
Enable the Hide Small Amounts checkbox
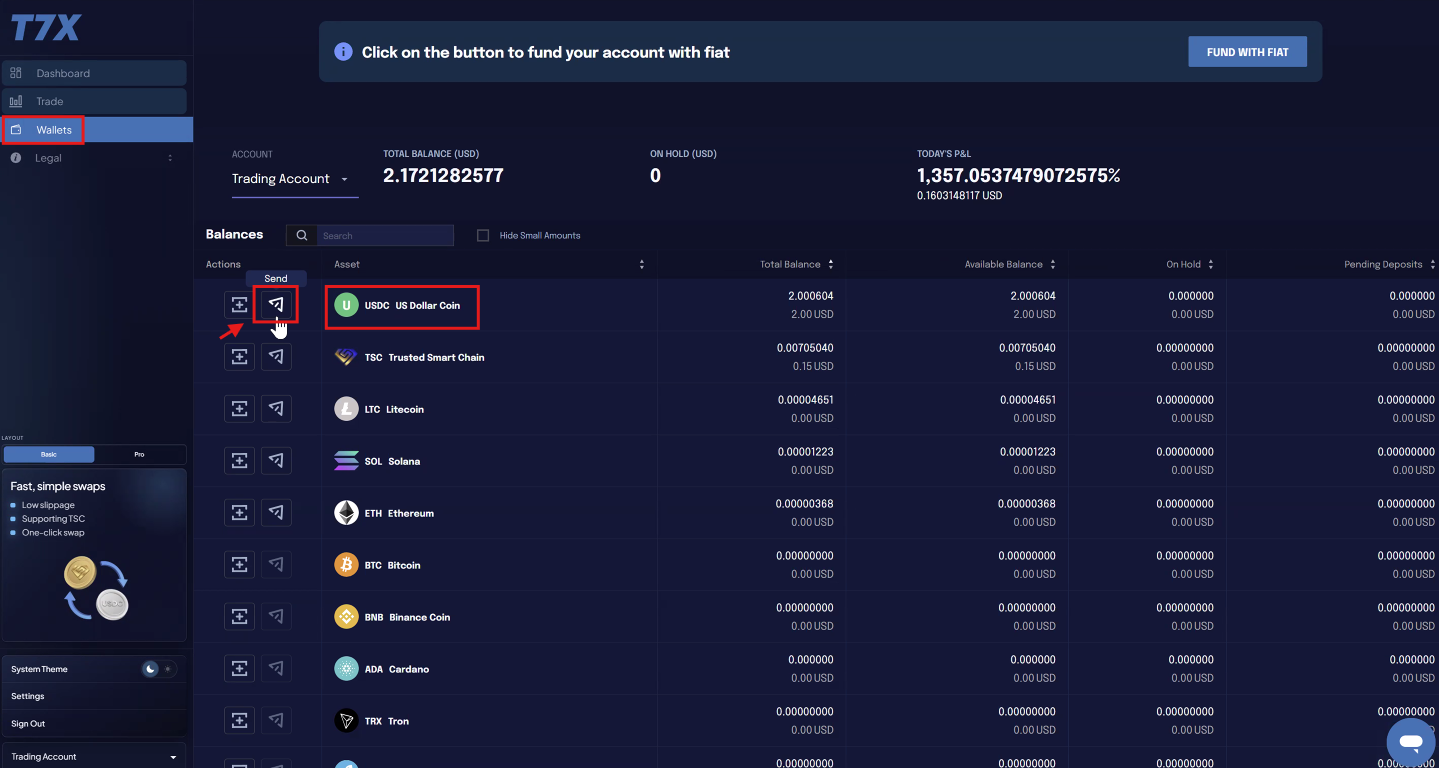pos(483,235)
